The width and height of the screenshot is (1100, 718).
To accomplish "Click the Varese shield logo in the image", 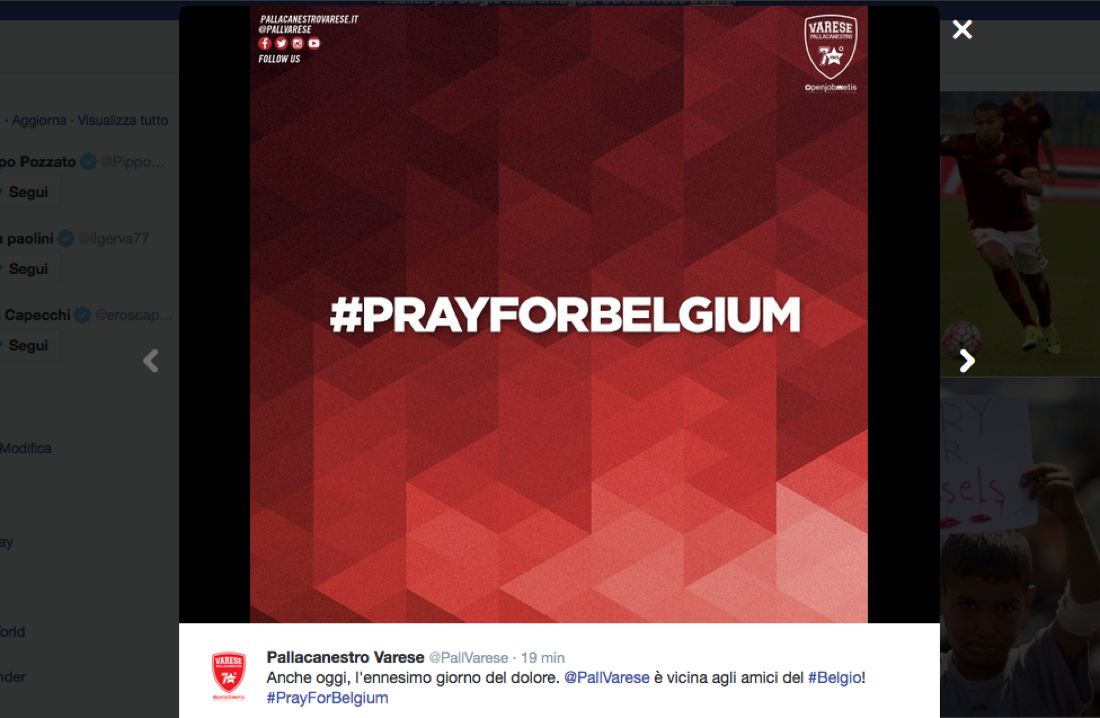I will tap(831, 48).
